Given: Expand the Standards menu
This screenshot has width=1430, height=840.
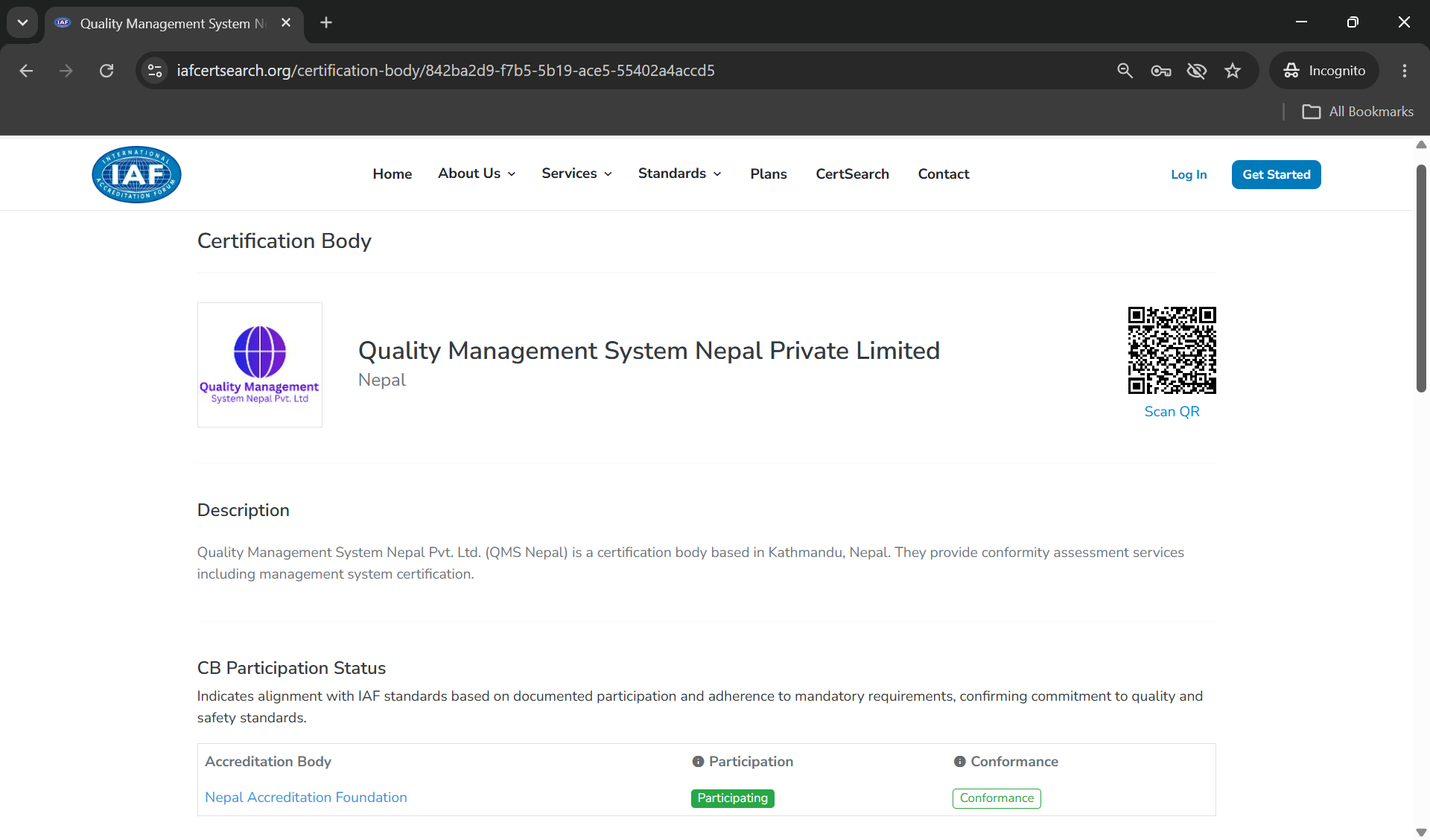Looking at the screenshot, I should click(x=680, y=174).
